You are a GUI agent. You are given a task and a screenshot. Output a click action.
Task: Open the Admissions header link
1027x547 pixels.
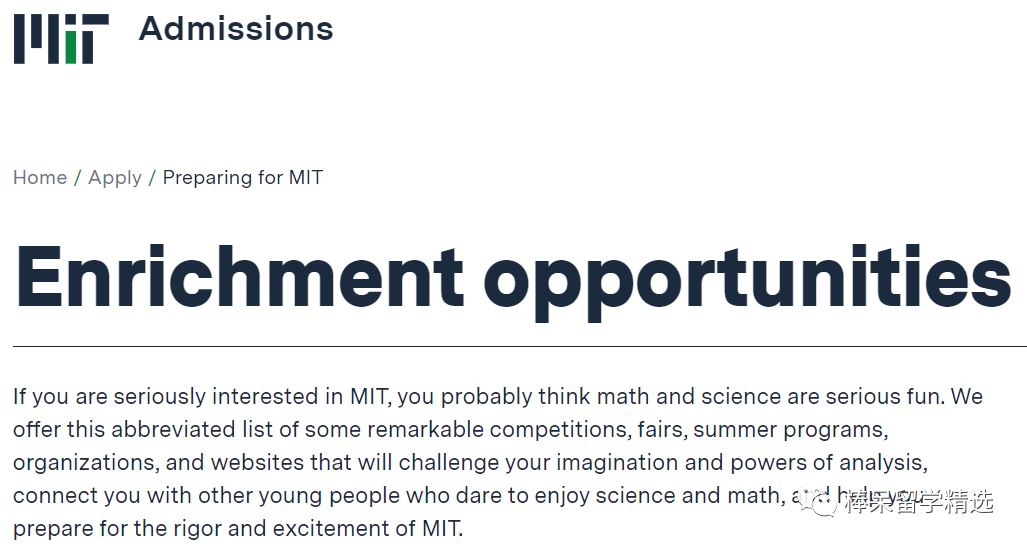[x=236, y=29]
